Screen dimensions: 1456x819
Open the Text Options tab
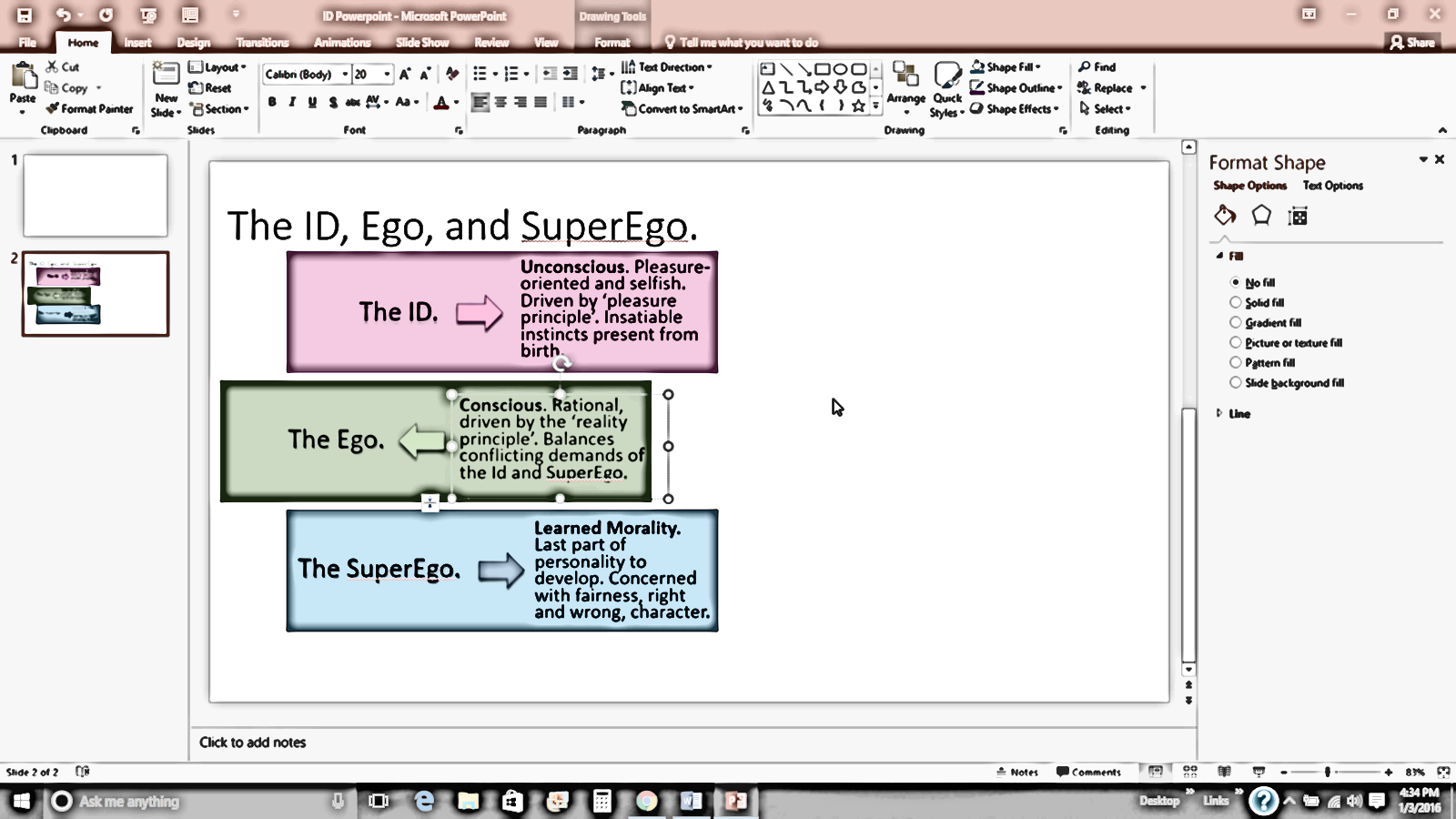tap(1332, 186)
